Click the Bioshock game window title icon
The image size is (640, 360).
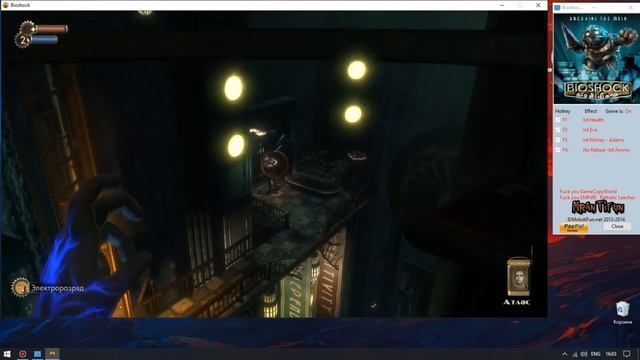[5, 5]
